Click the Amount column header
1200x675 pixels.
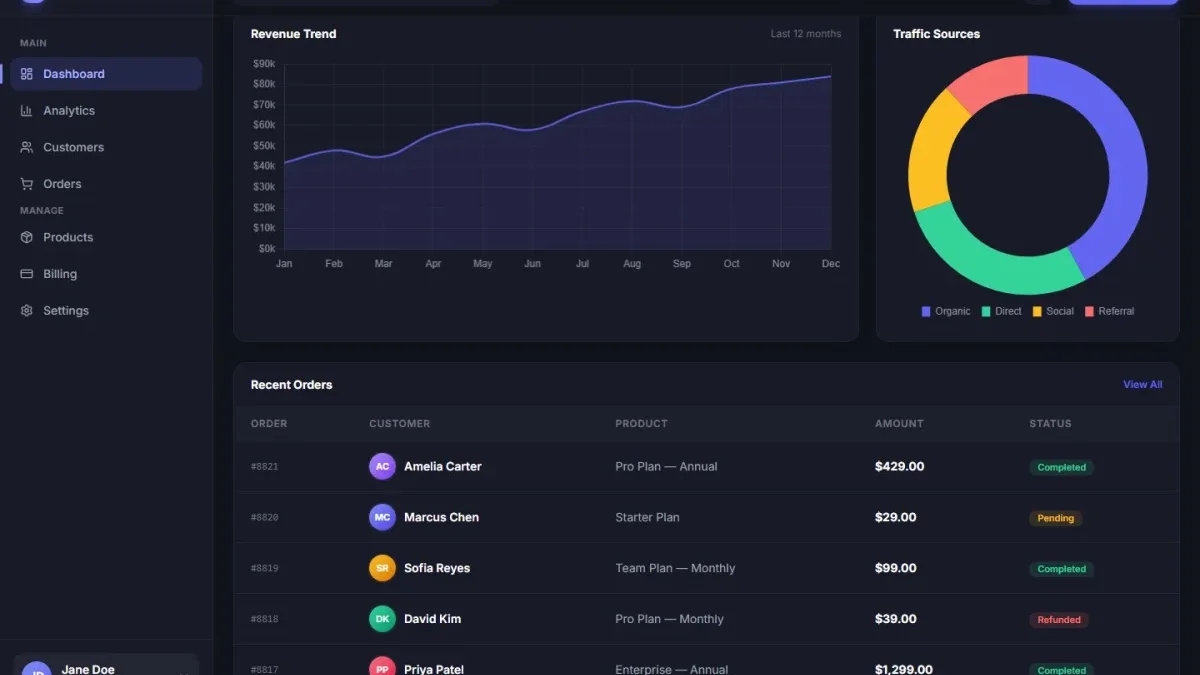(x=899, y=424)
